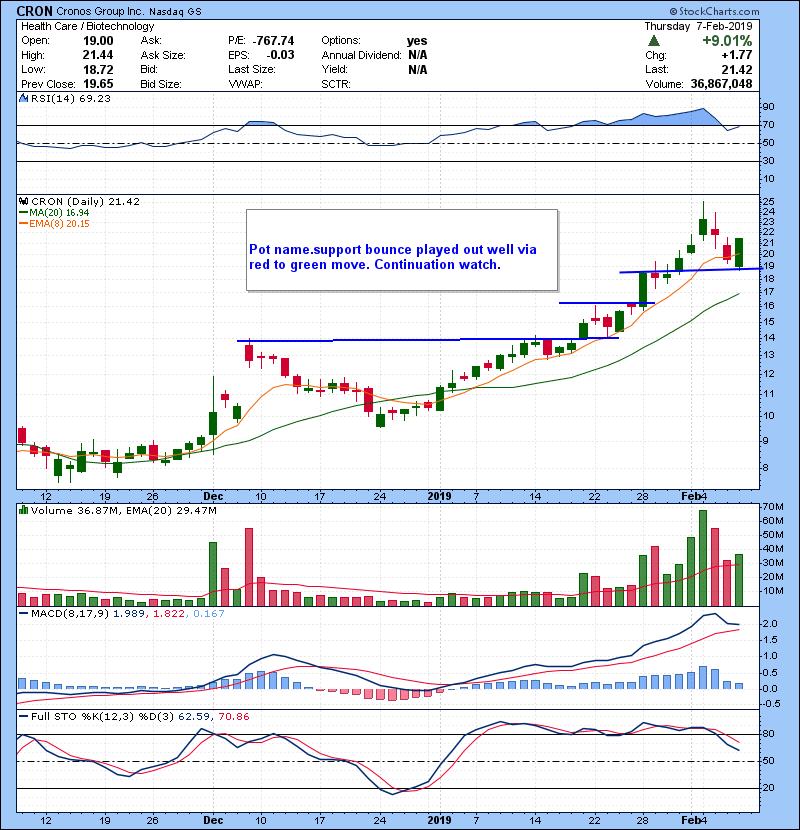Click the tall red volume bar in early December

pyautogui.click(x=249, y=567)
